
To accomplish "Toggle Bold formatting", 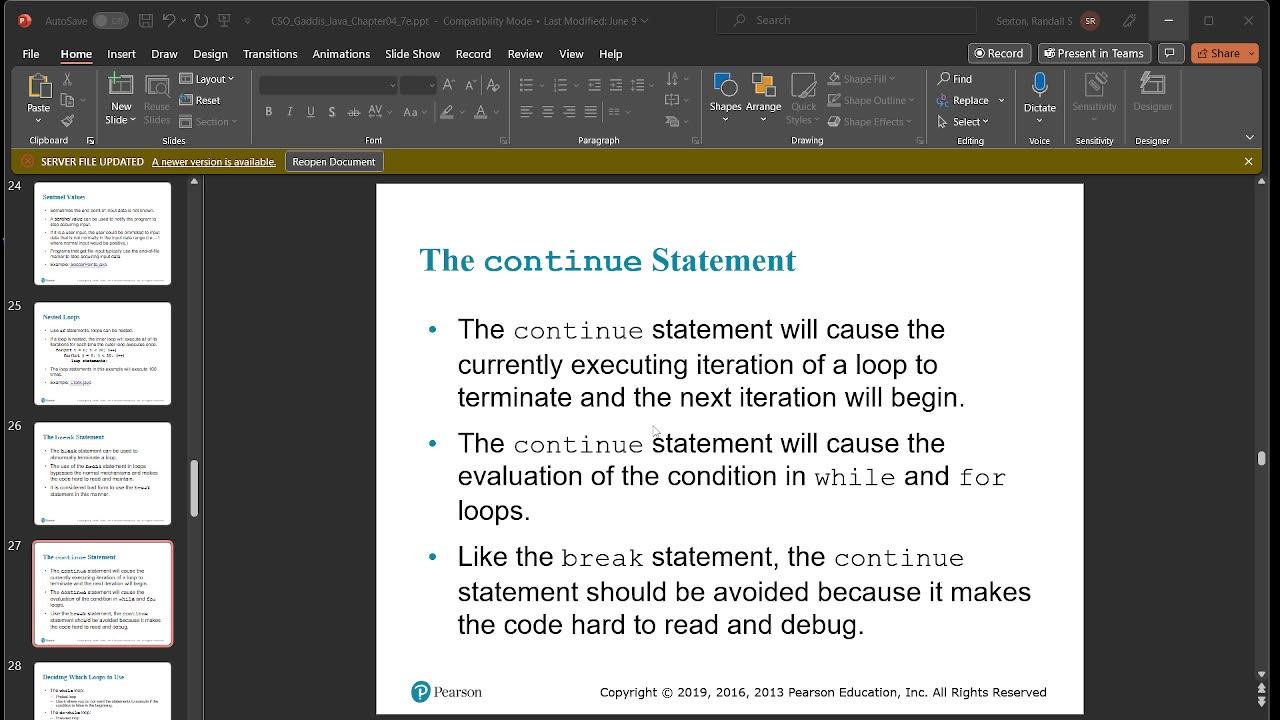I will [268, 112].
